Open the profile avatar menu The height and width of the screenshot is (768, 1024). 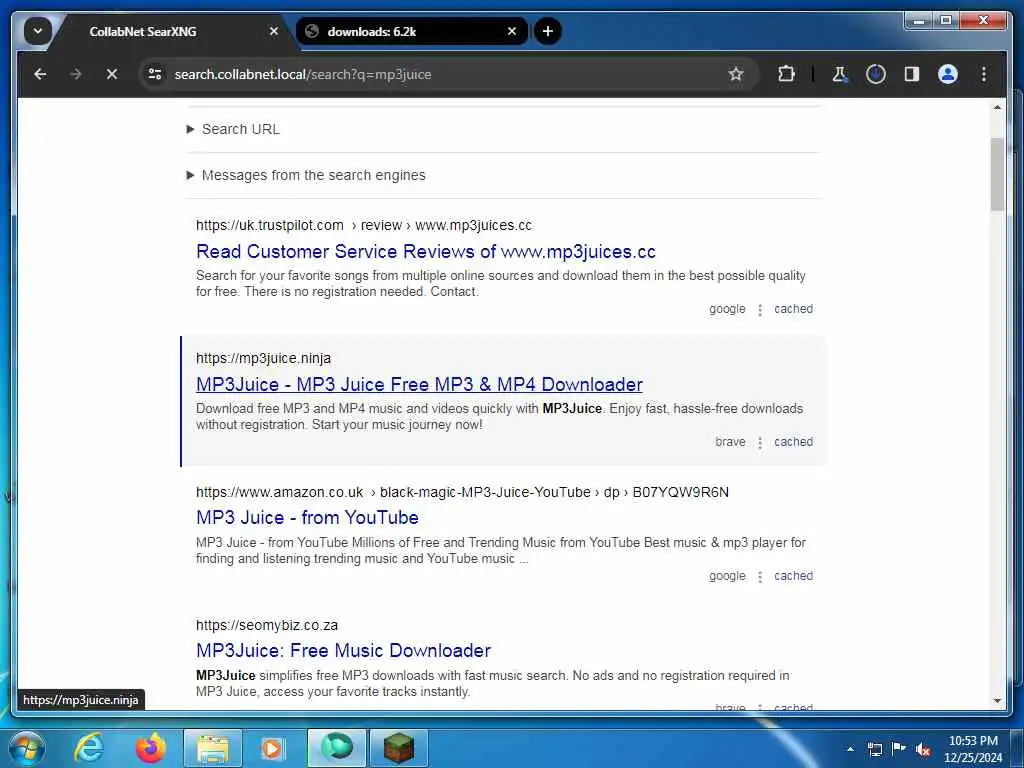(948, 74)
